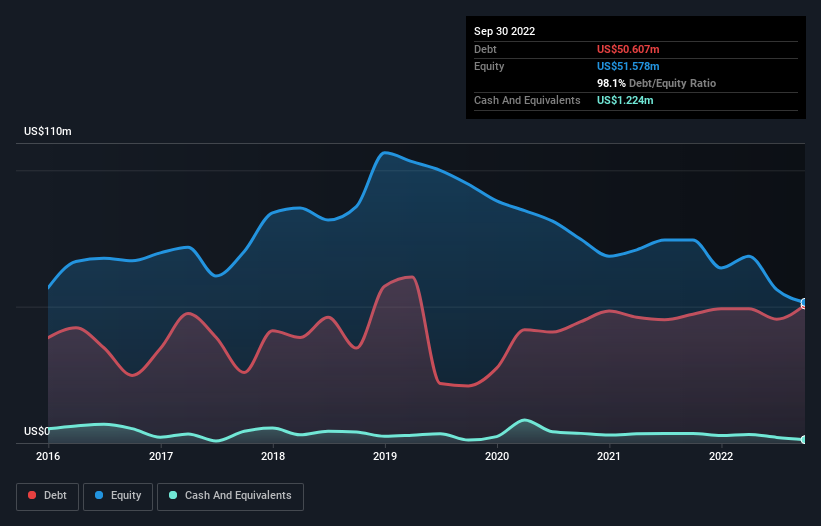Click the 2017 x-axis label
The image size is (821, 526).
[x=161, y=456]
